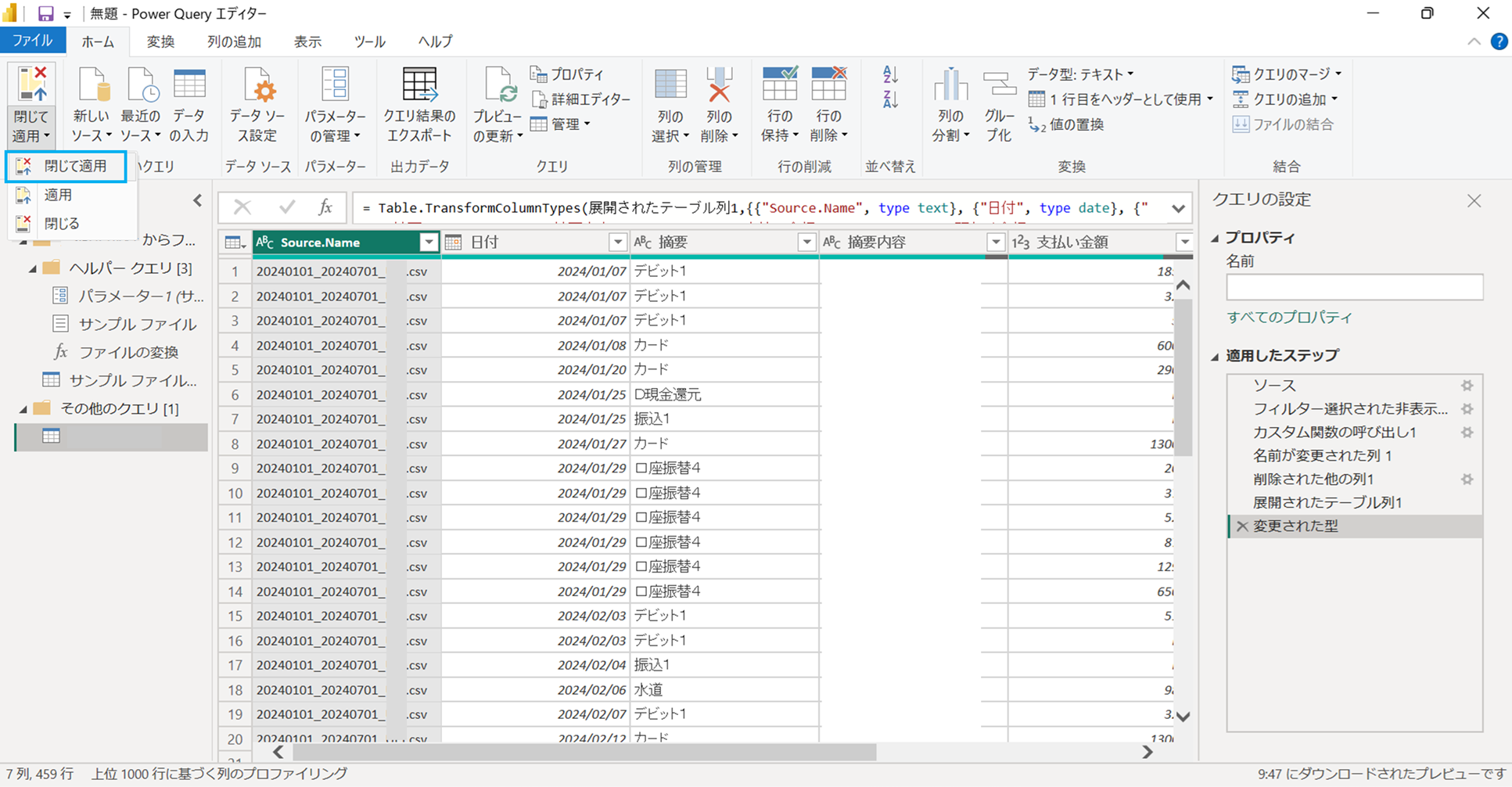The height and width of the screenshot is (787, 1512).
Task: Select データの入力 to enter data manually
Action: pyautogui.click(x=189, y=103)
